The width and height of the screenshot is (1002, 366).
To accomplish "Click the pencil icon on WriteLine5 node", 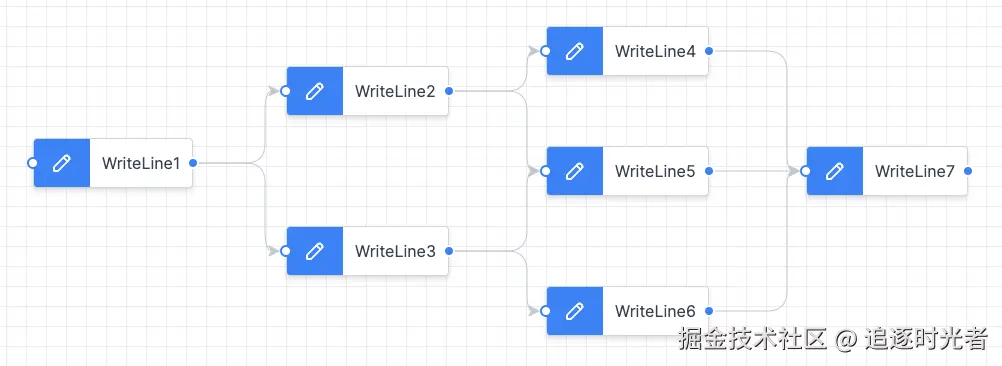I will [x=574, y=171].
